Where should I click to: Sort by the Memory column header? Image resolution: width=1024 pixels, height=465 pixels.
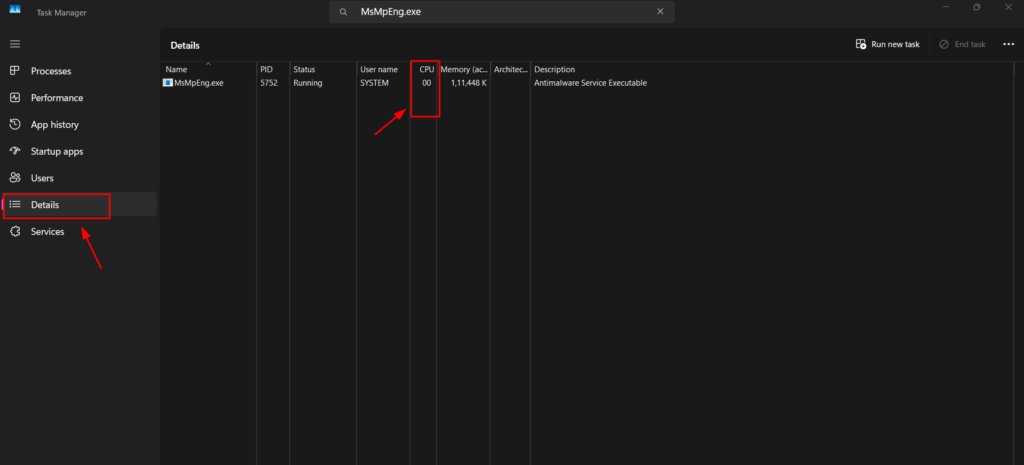pyautogui.click(x=464, y=69)
